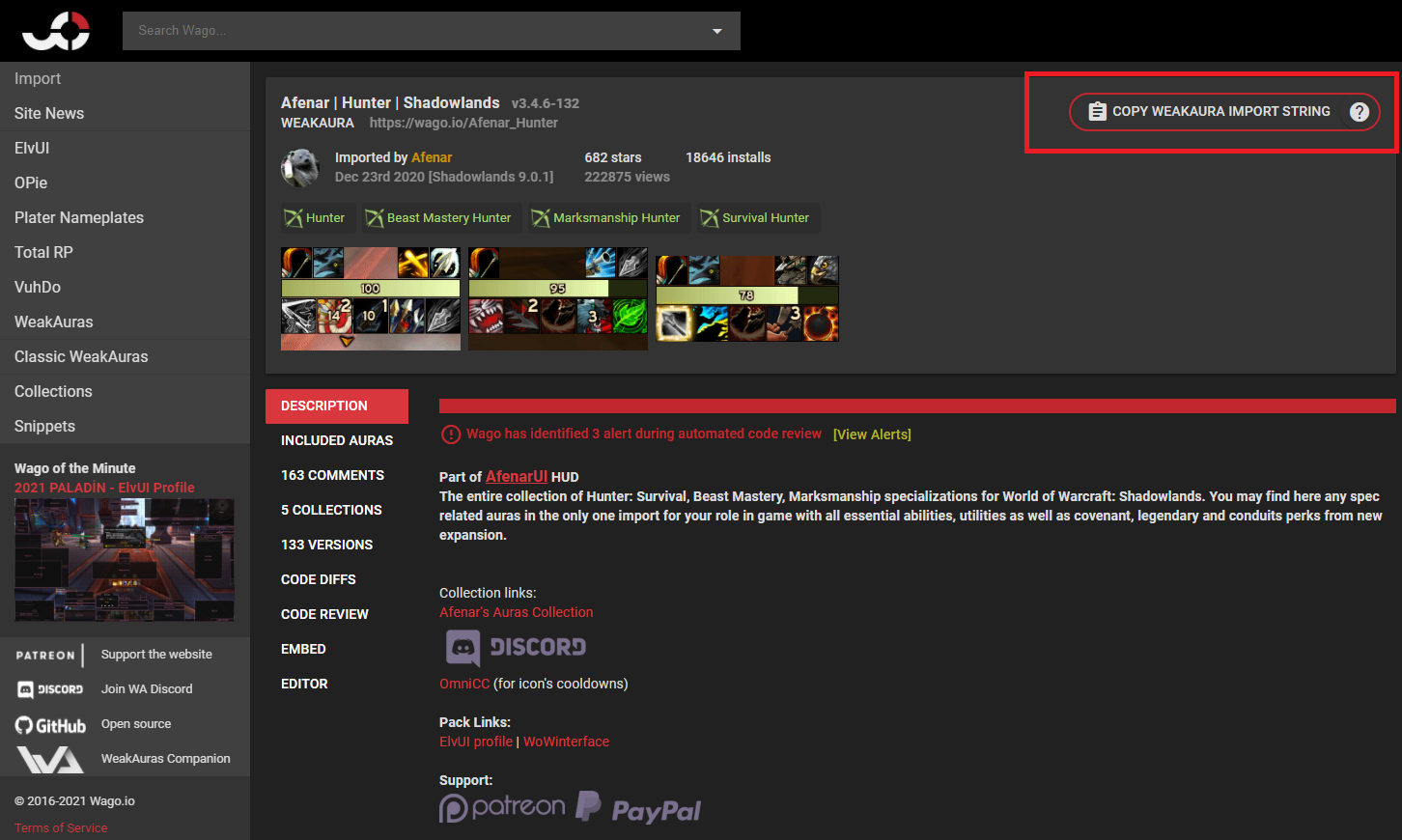Click the alert exclamation icon
The image size is (1402, 840).
[450, 434]
